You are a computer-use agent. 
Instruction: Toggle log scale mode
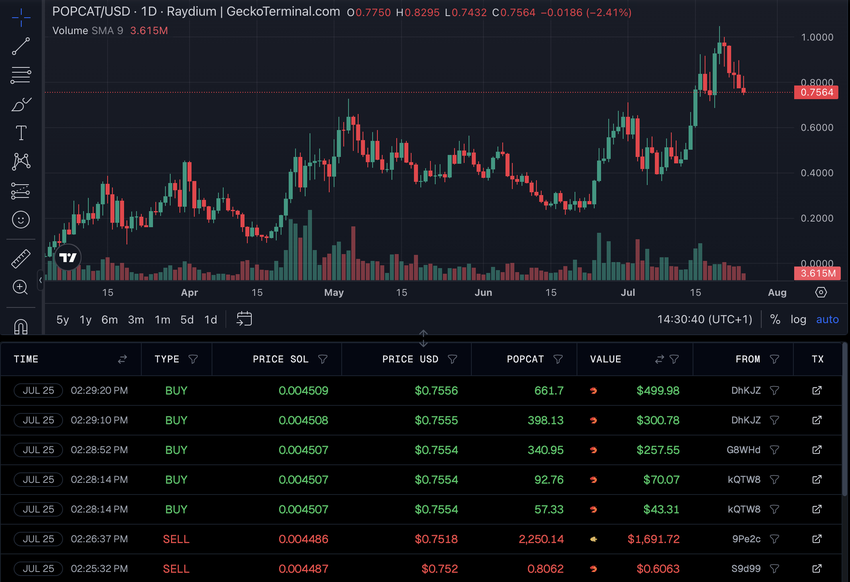click(798, 320)
